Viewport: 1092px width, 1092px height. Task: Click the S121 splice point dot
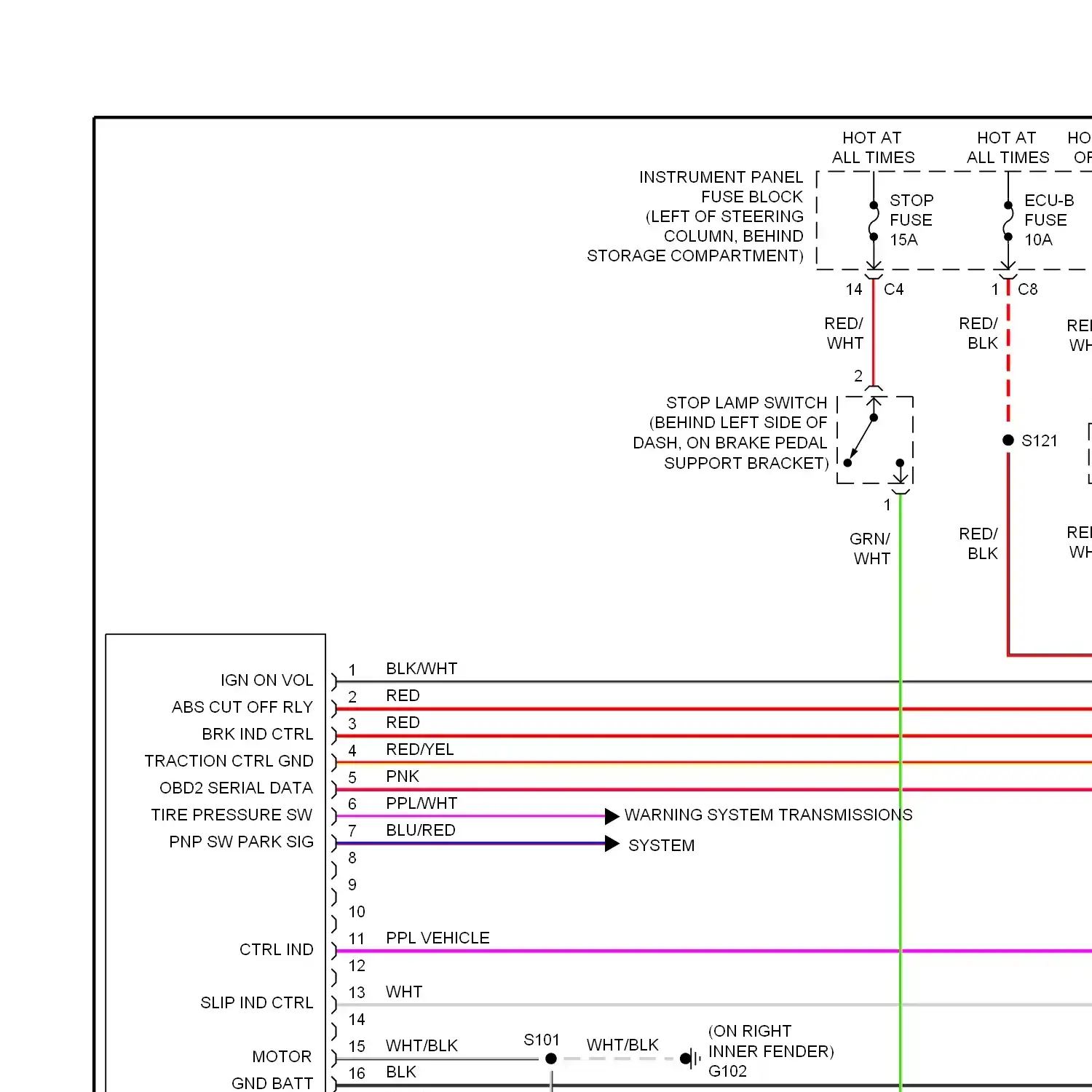point(1008,440)
